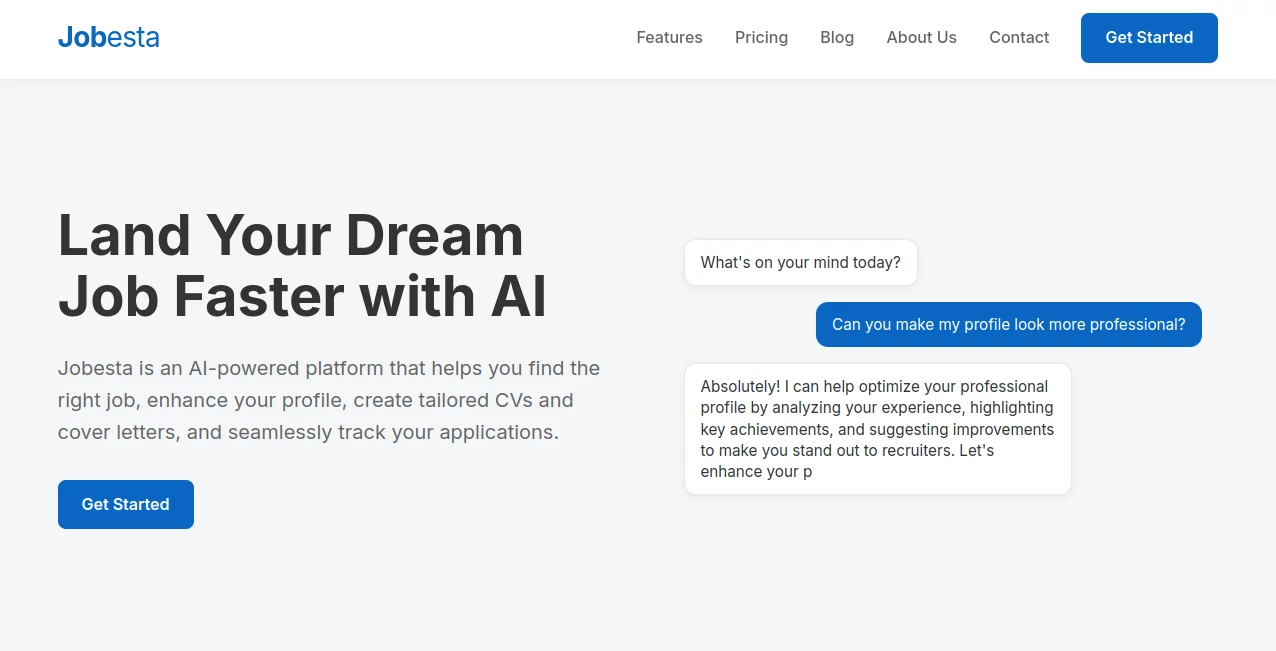Click the AI assistant's reply bubble
1276x651 pixels.
[x=877, y=428]
